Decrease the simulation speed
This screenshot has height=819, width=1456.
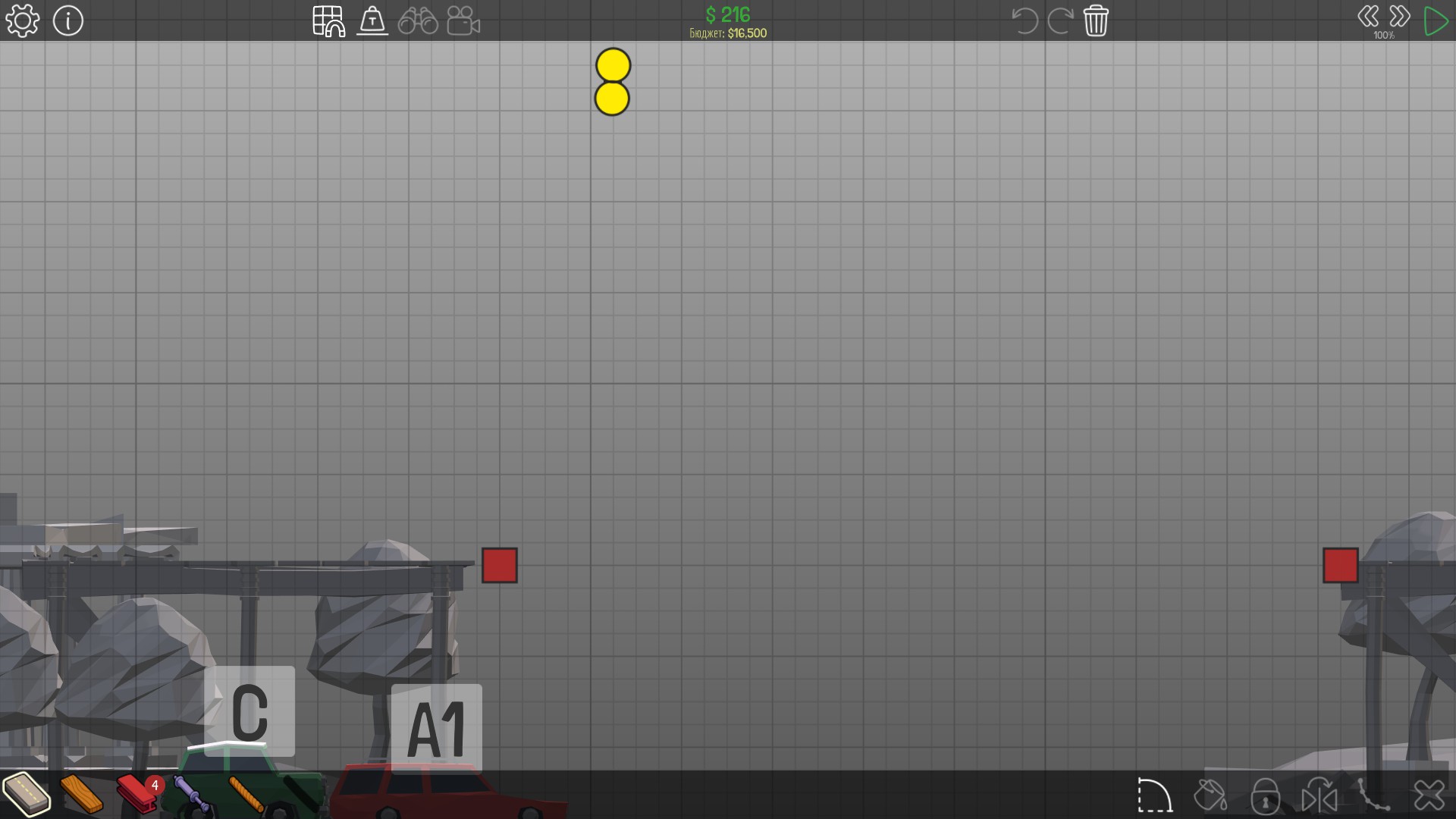tap(1368, 17)
